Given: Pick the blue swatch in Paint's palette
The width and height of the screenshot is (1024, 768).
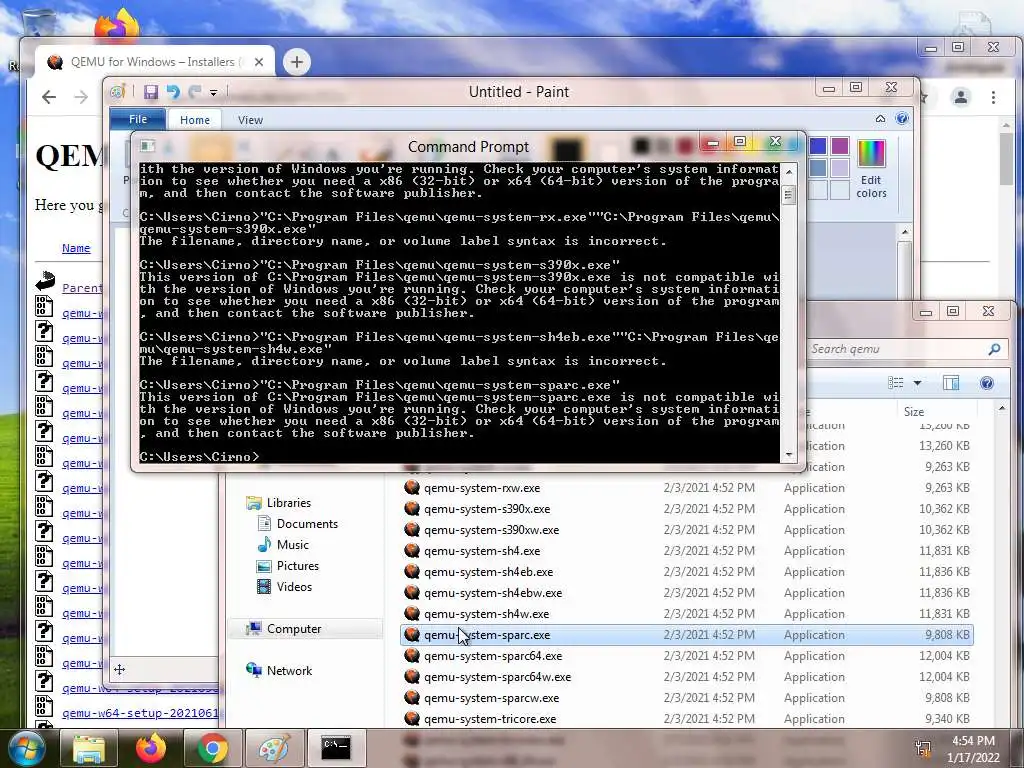Looking at the screenshot, I should pyautogui.click(x=818, y=146).
